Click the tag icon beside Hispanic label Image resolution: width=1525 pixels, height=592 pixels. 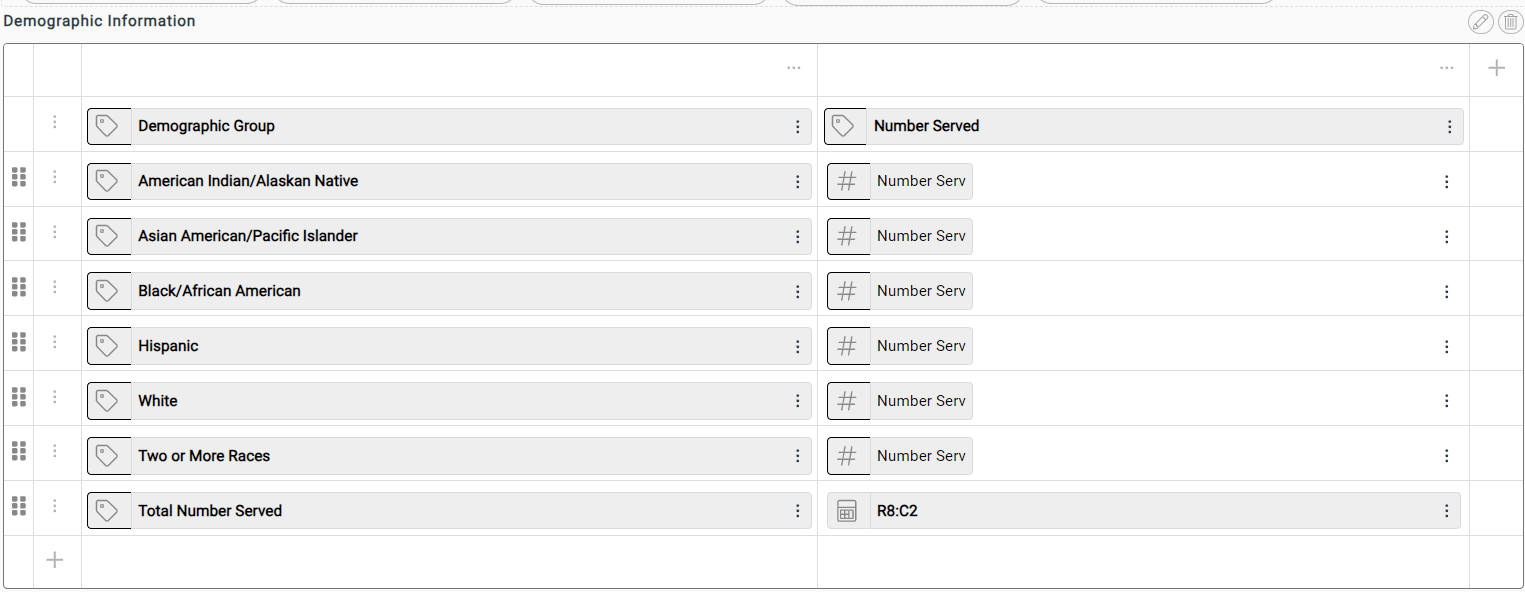(108, 346)
